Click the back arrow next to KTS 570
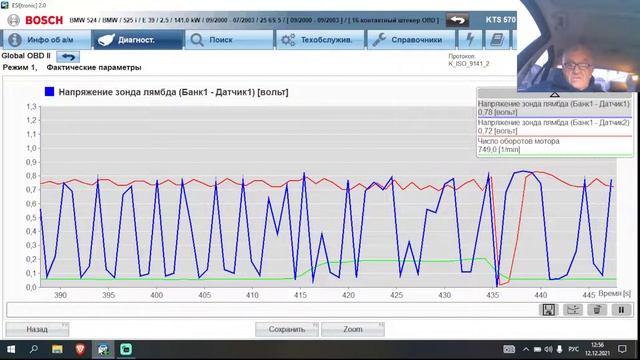Viewport: 640px width, 360px height. (458, 20)
